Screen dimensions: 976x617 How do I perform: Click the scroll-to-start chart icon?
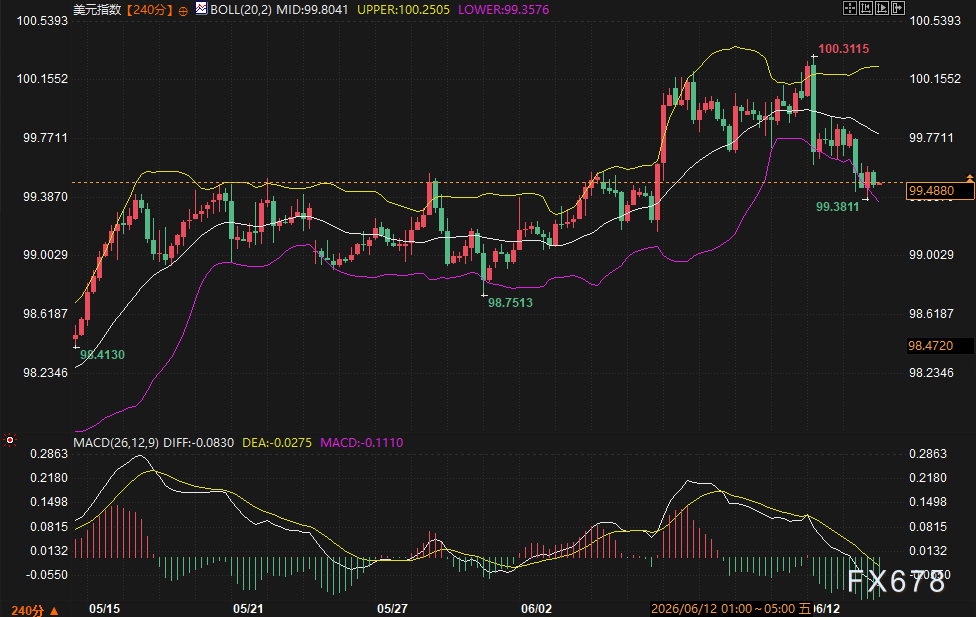866,8
